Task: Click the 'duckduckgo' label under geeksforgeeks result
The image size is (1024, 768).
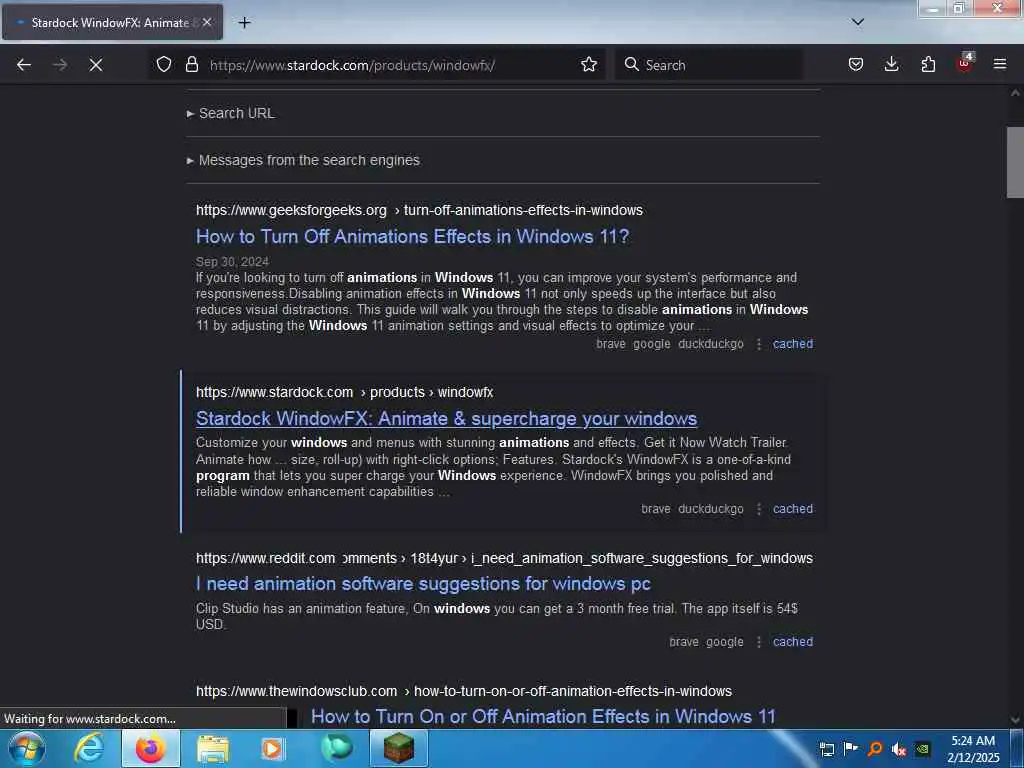Action: pyautogui.click(x=711, y=344)
